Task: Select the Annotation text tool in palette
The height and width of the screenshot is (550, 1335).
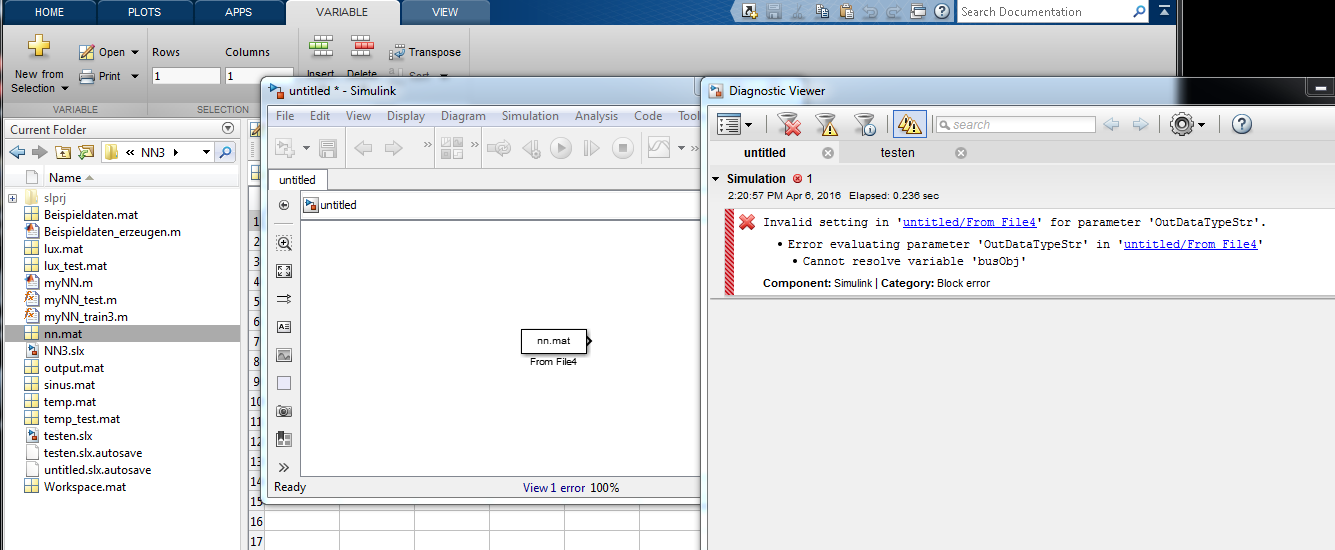Action: point(284,327)
